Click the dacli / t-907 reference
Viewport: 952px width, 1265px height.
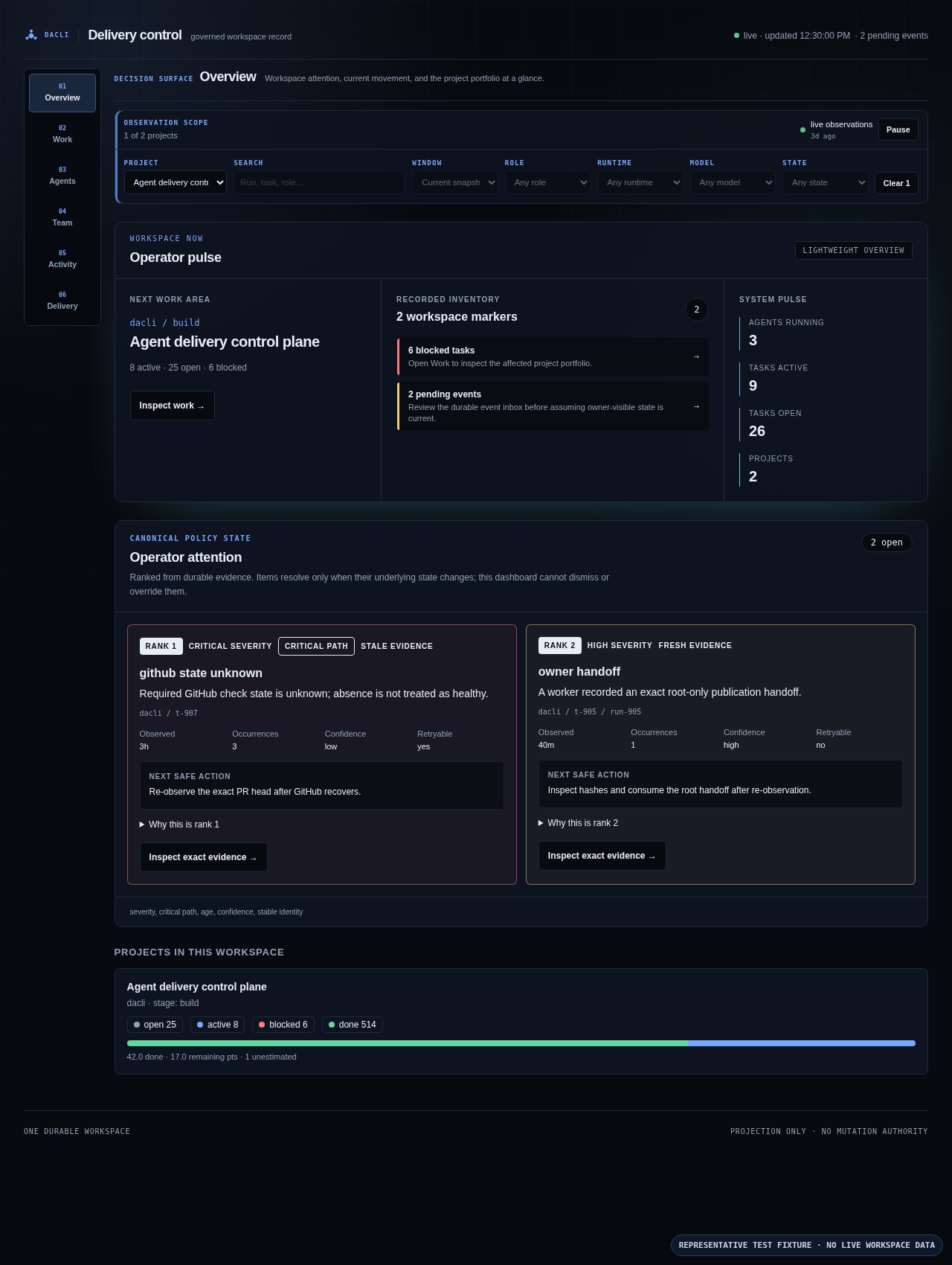click(x=168, y=713)
